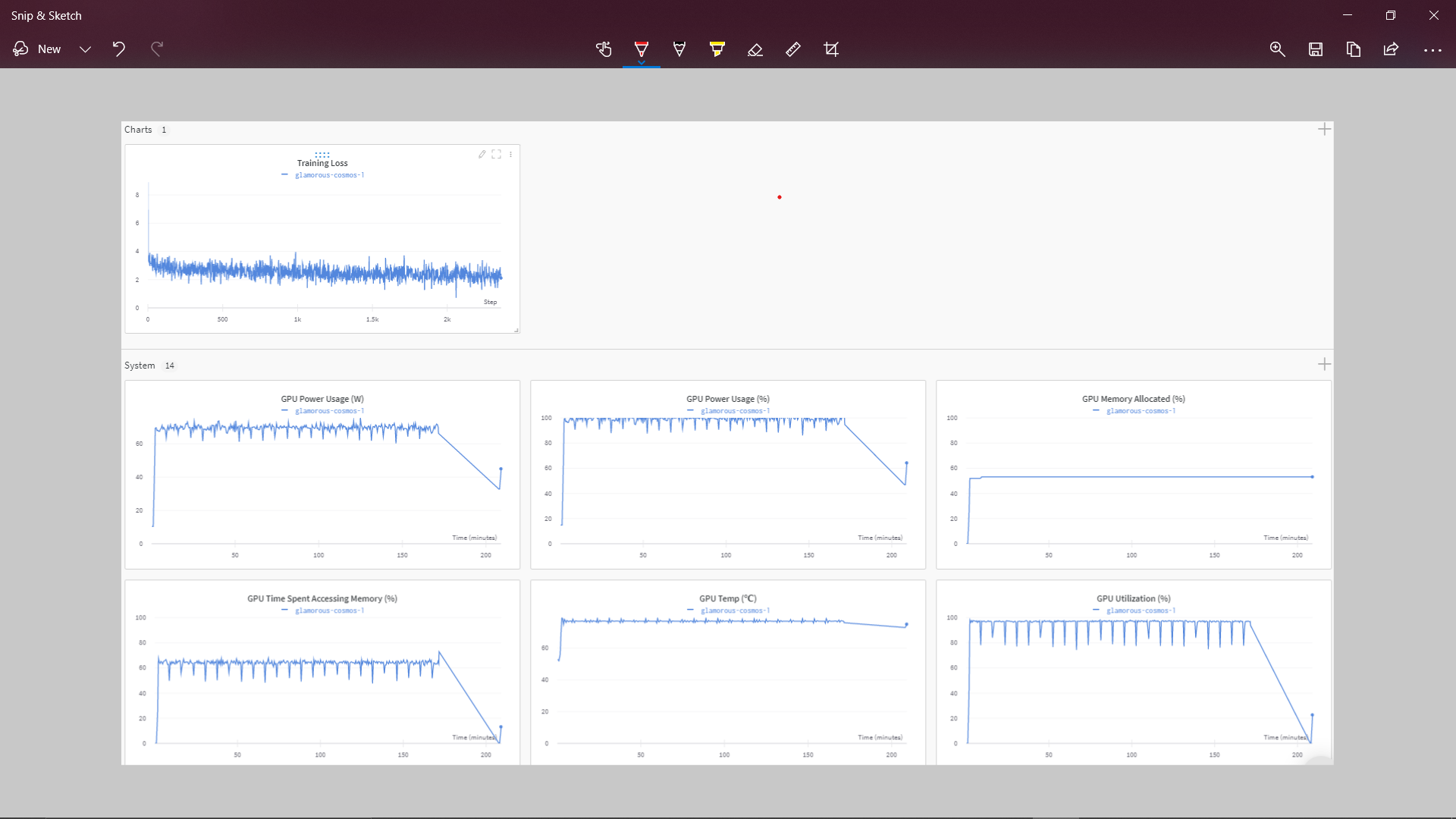Click the New snip button
Screen dimensions: 1456x819
36,49
